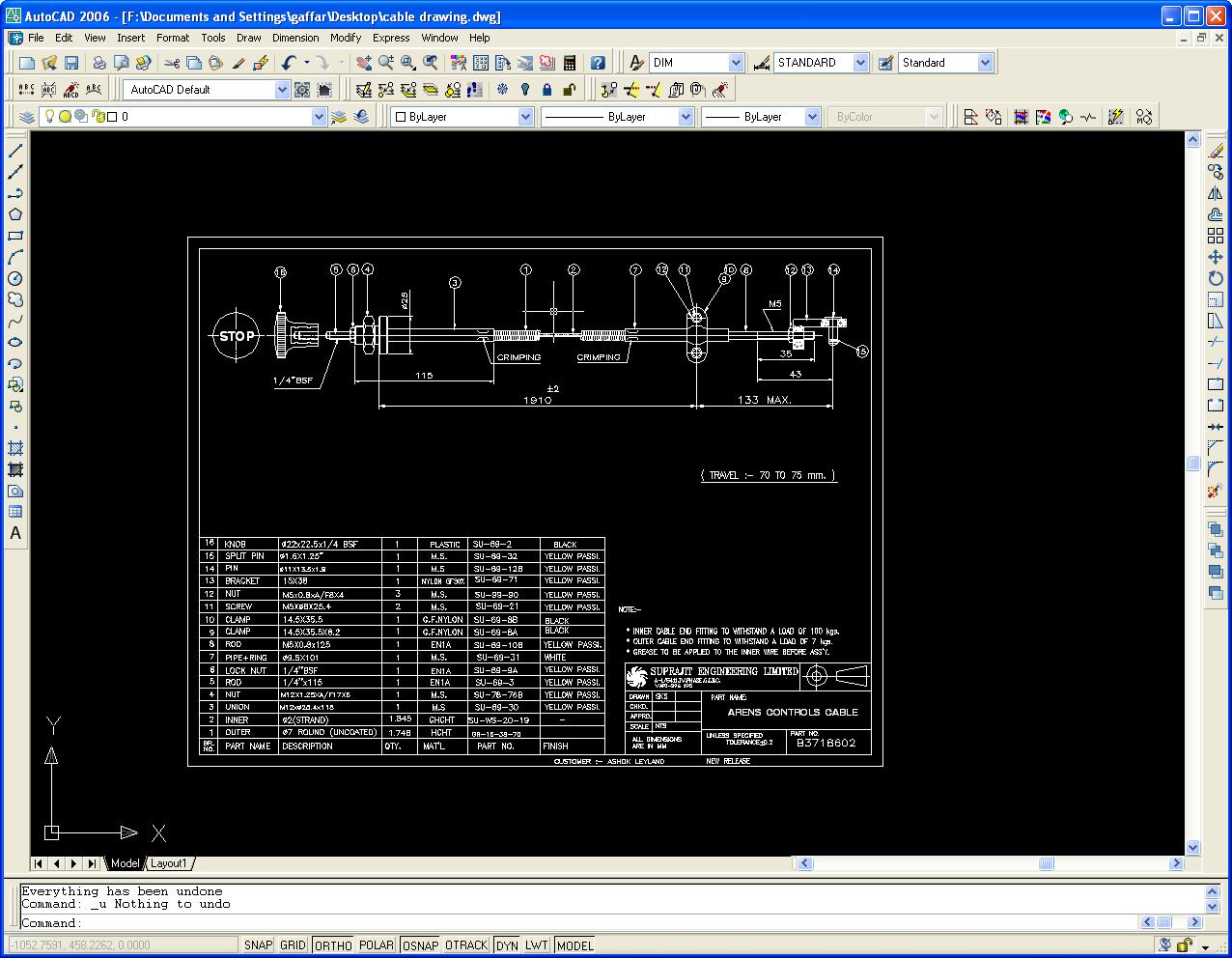Screen dimensions: 1232x958
Task: Expand the layer list dropdown
Action: pos(319,117)
